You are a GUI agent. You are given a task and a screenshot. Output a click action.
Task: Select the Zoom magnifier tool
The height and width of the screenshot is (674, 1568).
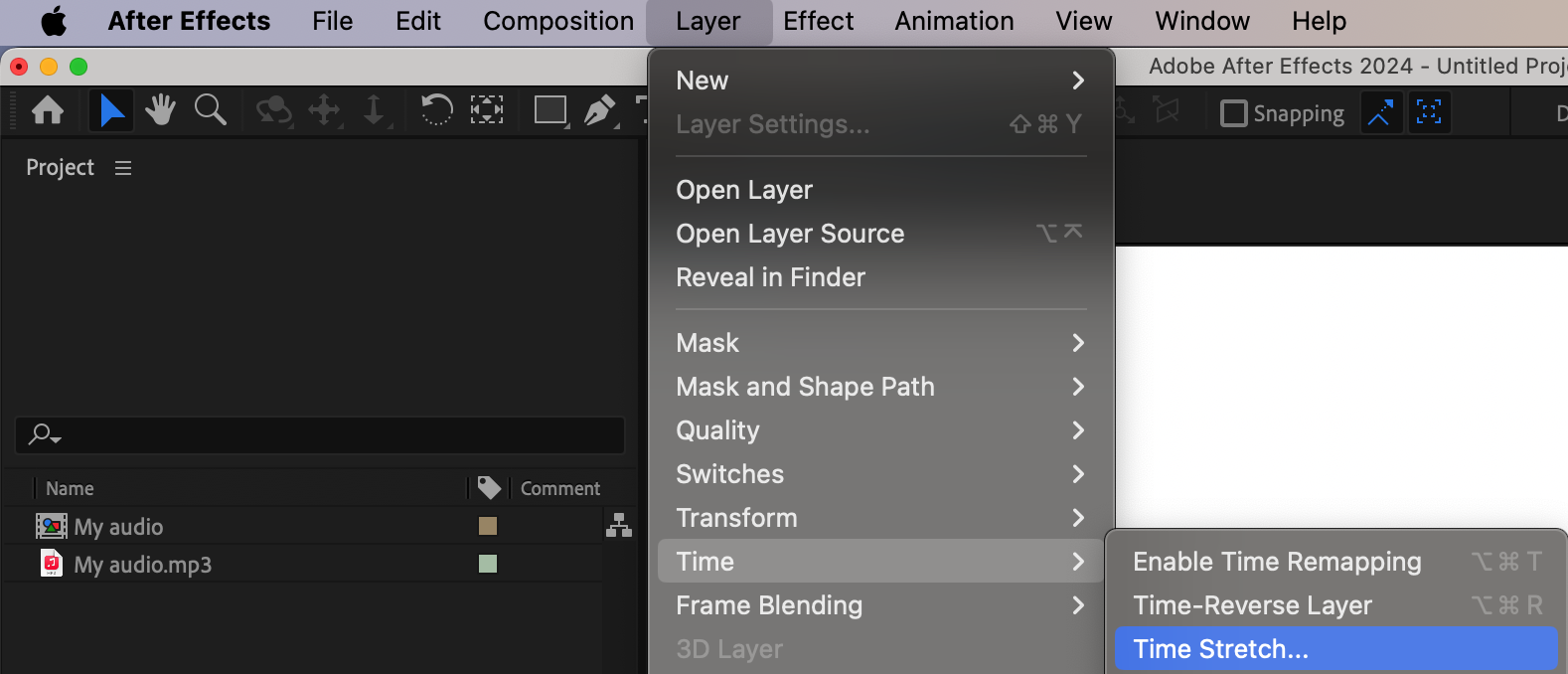click(x=210, y=109)
